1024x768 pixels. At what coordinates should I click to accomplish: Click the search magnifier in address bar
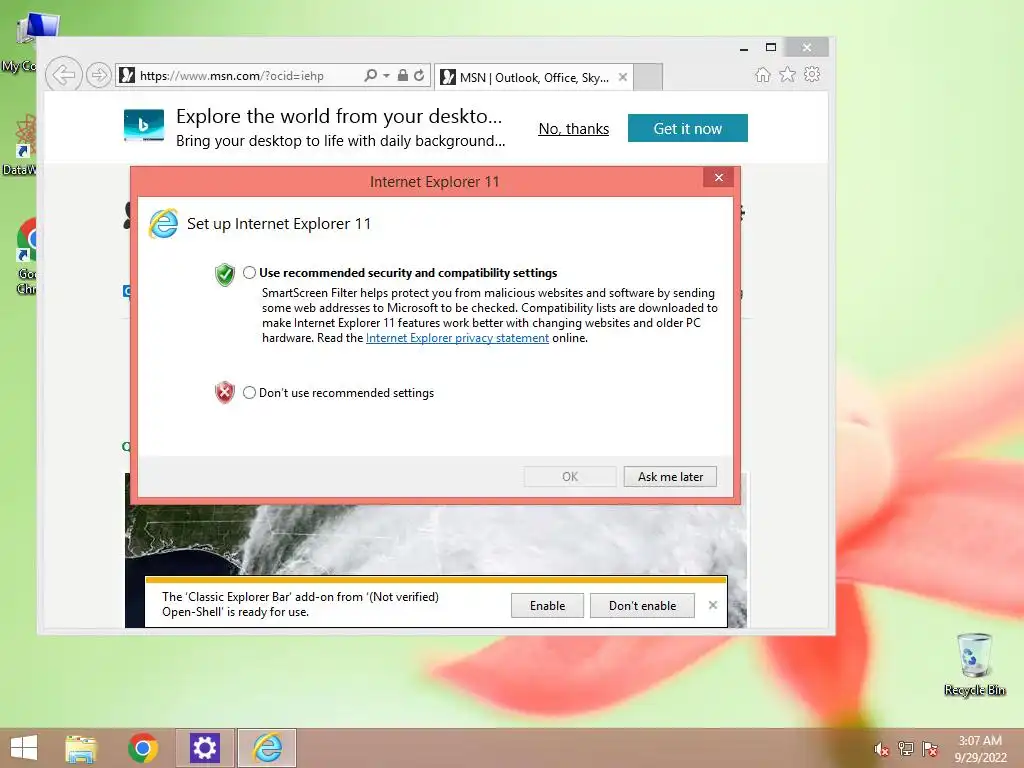pos(370,76)
